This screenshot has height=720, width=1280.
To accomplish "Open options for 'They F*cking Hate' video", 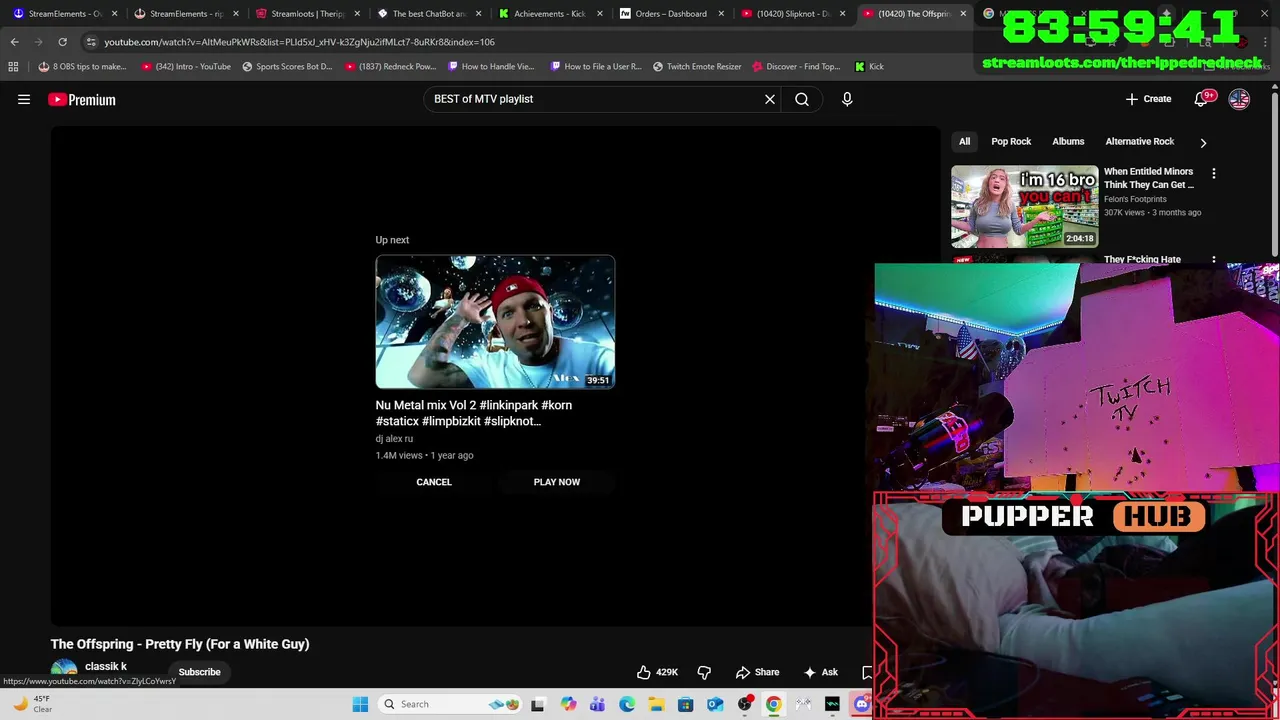I will coord(1214,260).
